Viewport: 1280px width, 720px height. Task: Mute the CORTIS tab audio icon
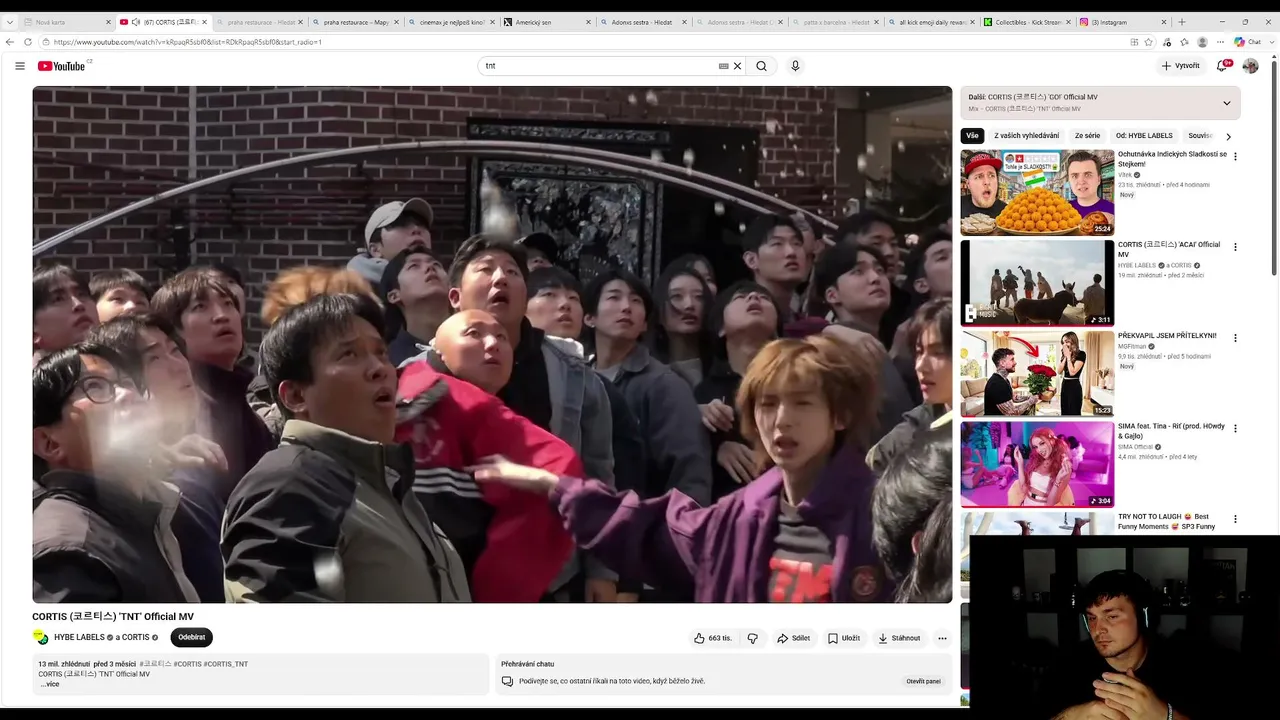click(136, 22)
